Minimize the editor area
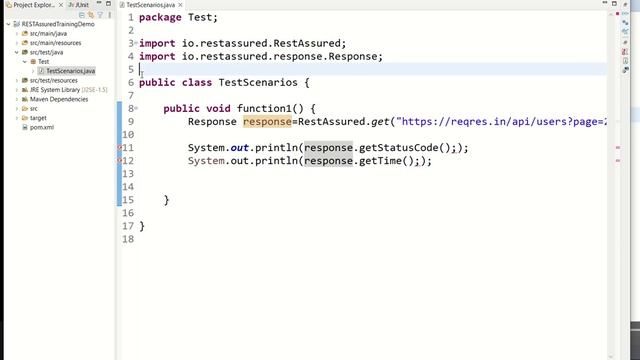 coord(605,3)
